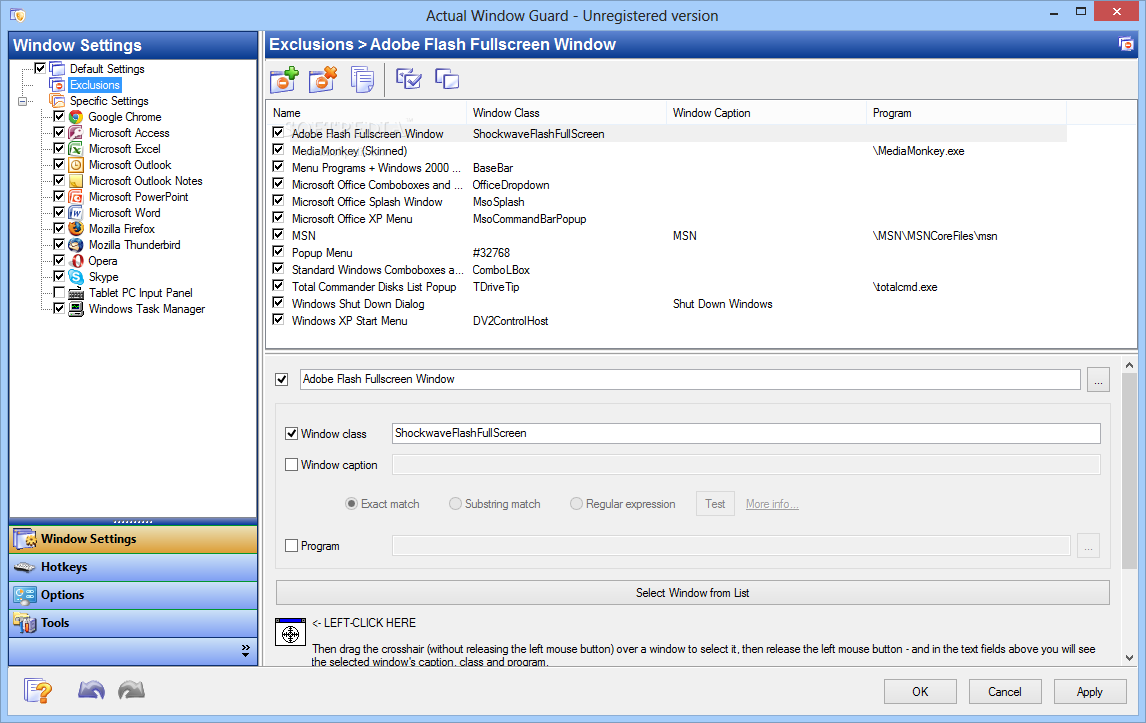Click the Window class text field
This screenshot has width=1146, height=723.
(746, 434)
